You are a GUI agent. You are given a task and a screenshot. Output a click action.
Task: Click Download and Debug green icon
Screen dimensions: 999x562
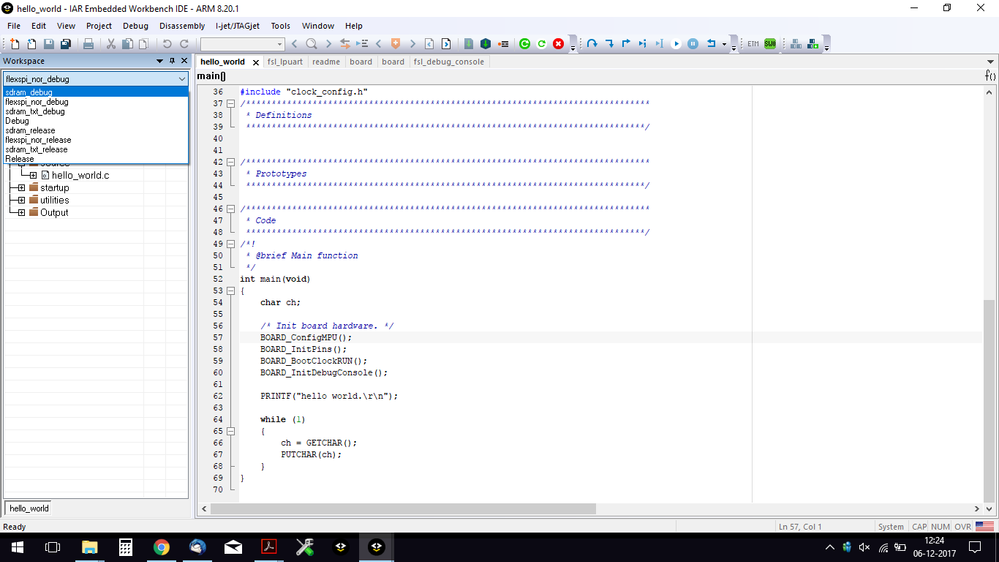[524, 44]
